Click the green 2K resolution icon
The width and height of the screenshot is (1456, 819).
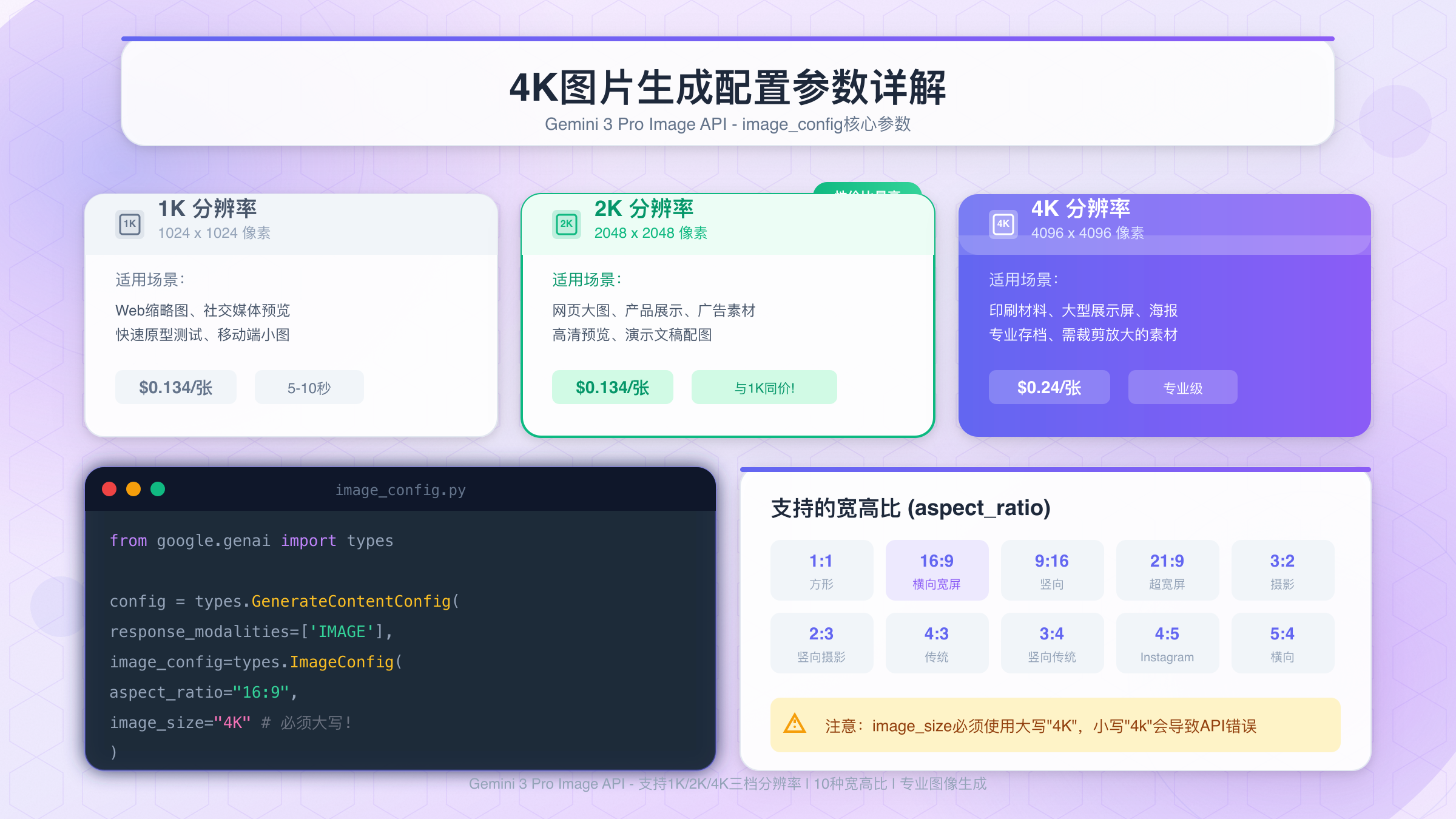coord(566,224)
